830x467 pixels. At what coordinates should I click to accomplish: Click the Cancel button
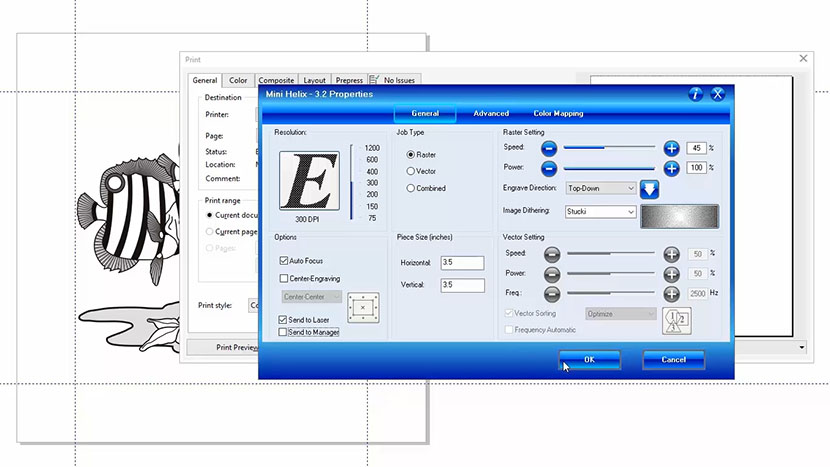(673, 360)
